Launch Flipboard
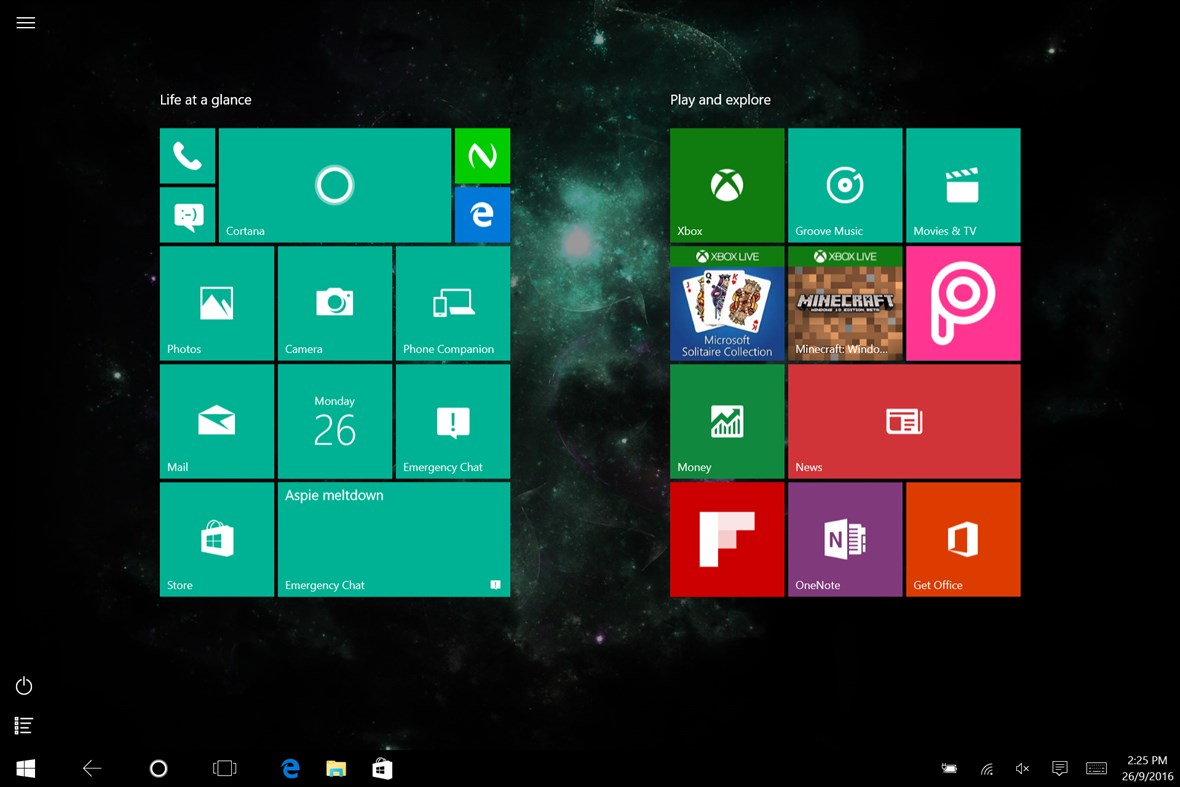The width and height of the screenshot is (1180, 787). [727, 539]
